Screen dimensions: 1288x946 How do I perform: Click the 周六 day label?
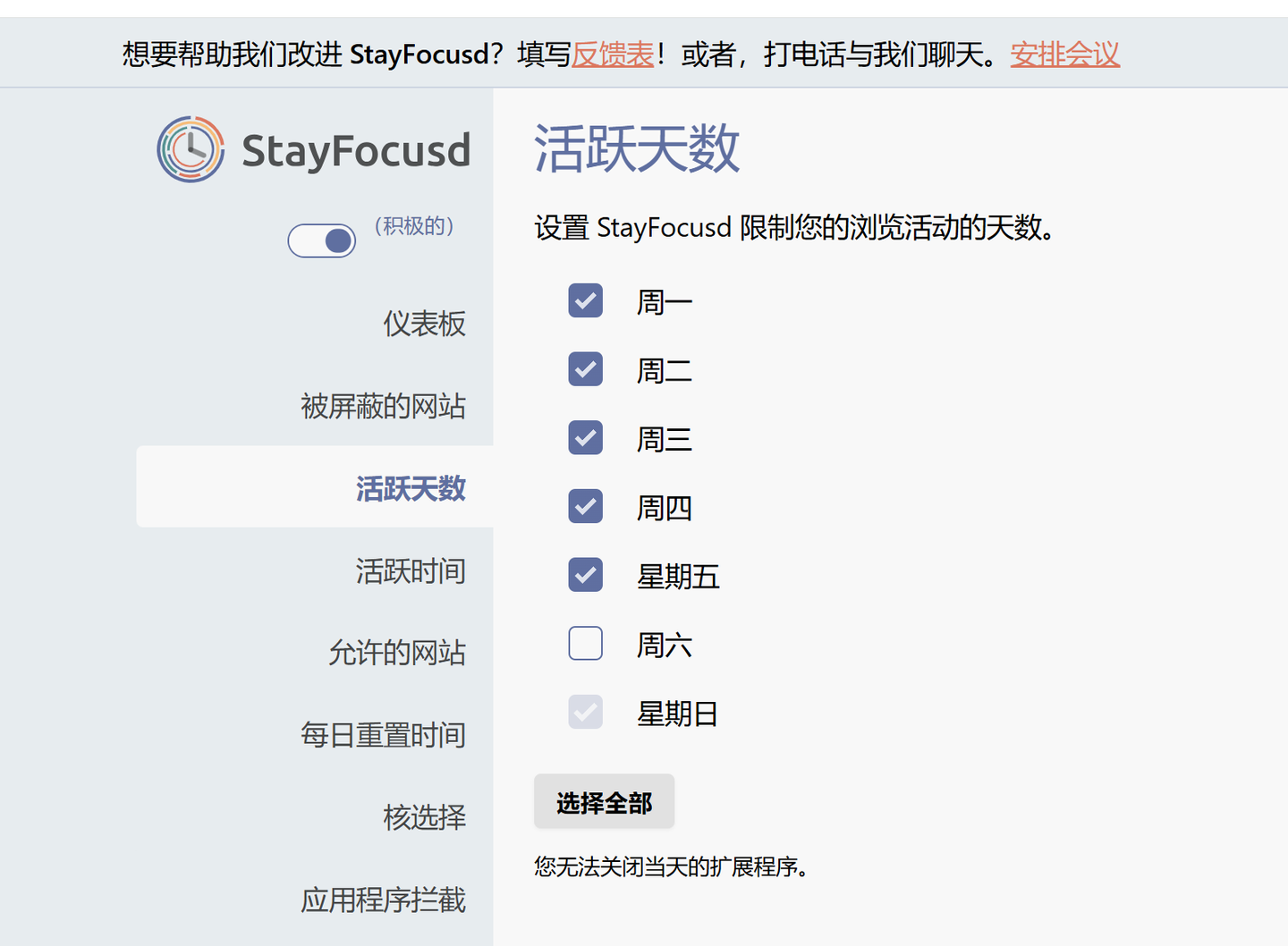(x=665, y=645)
